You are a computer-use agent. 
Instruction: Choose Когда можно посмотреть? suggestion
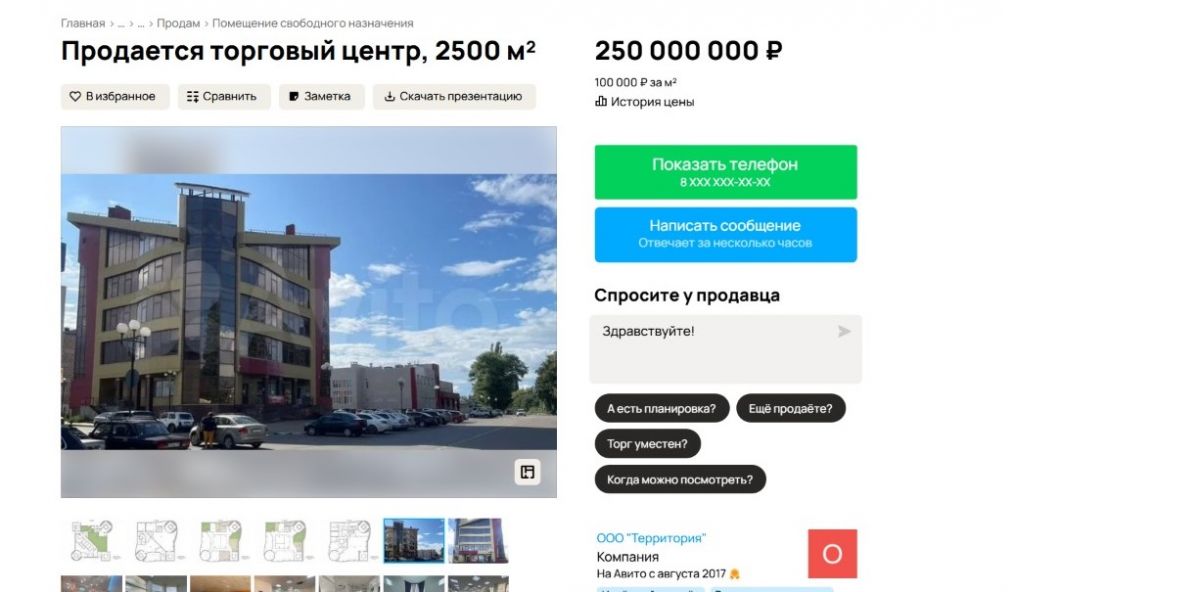pyautogui.click(x=680, y=479)
